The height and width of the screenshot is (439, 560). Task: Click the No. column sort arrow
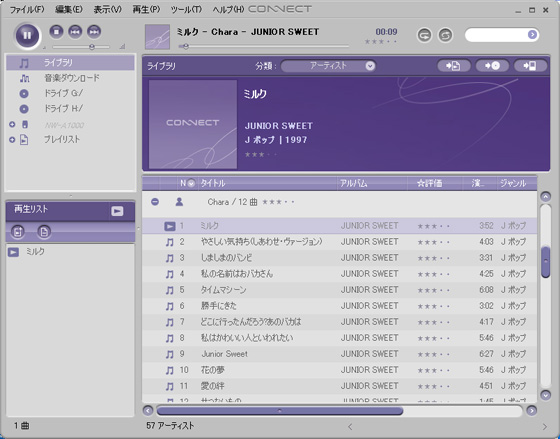coord(191,183)
